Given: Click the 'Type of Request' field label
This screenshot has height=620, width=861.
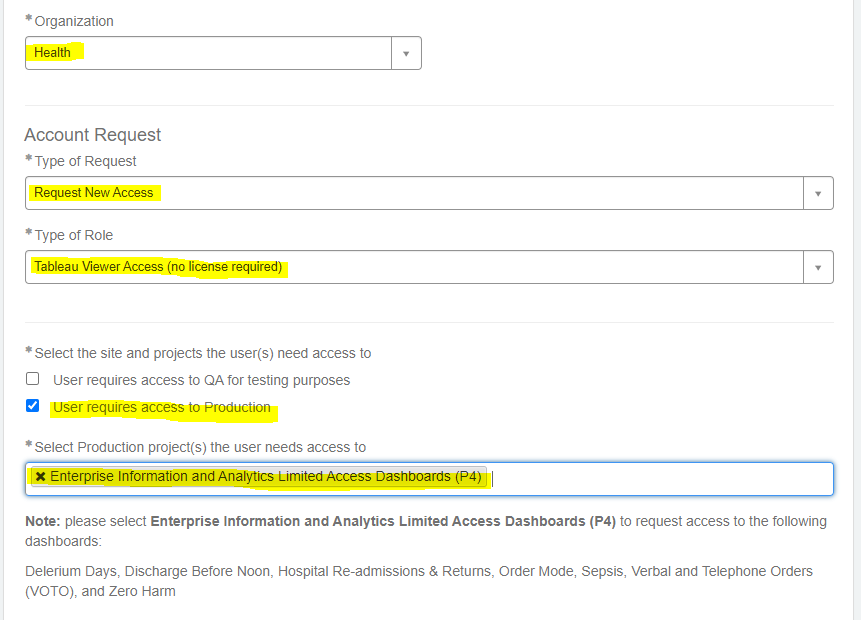Looking at the screenshot, I should [85, 161].
